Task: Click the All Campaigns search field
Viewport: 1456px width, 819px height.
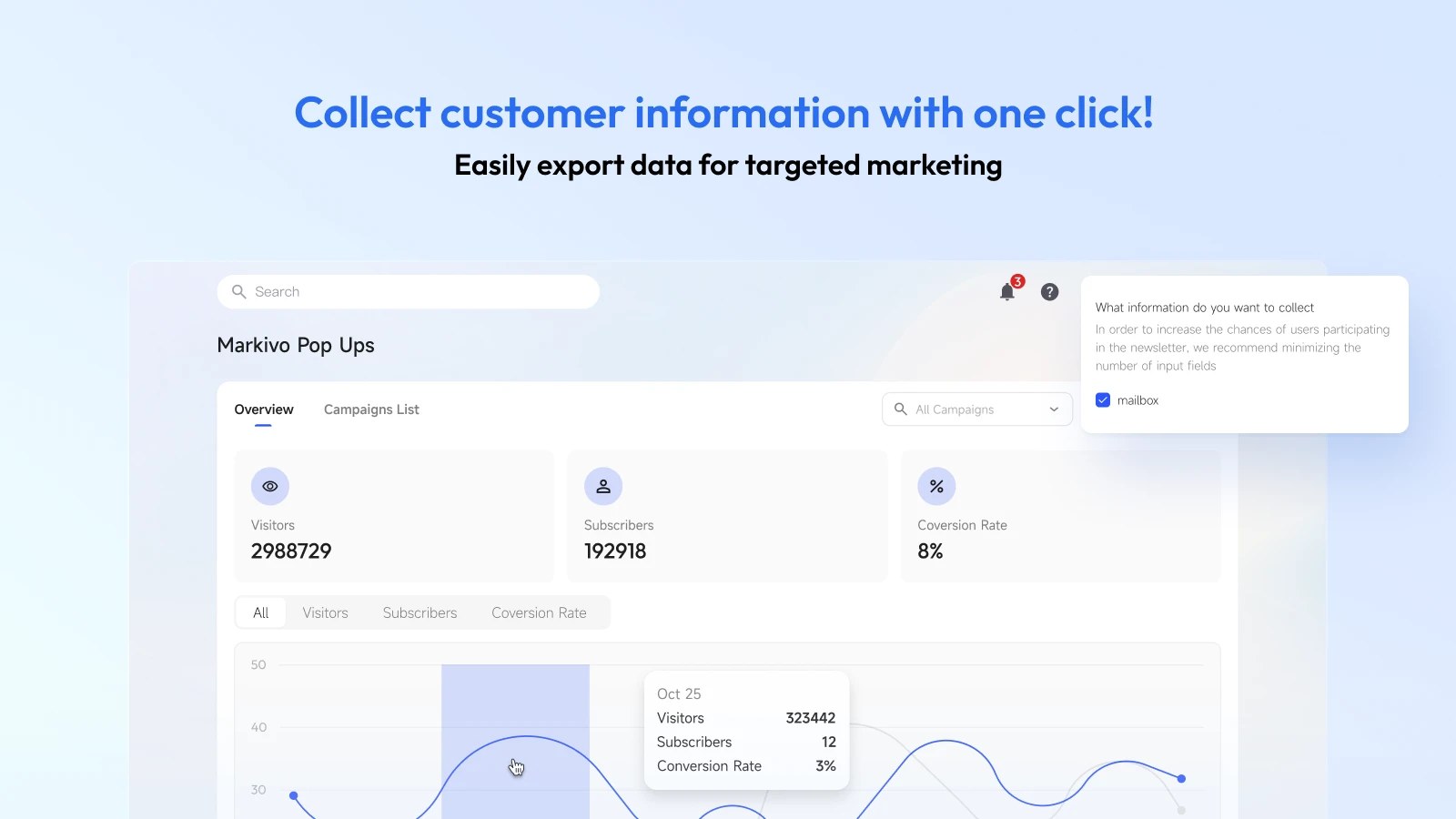Action: (x=977, y=409)
